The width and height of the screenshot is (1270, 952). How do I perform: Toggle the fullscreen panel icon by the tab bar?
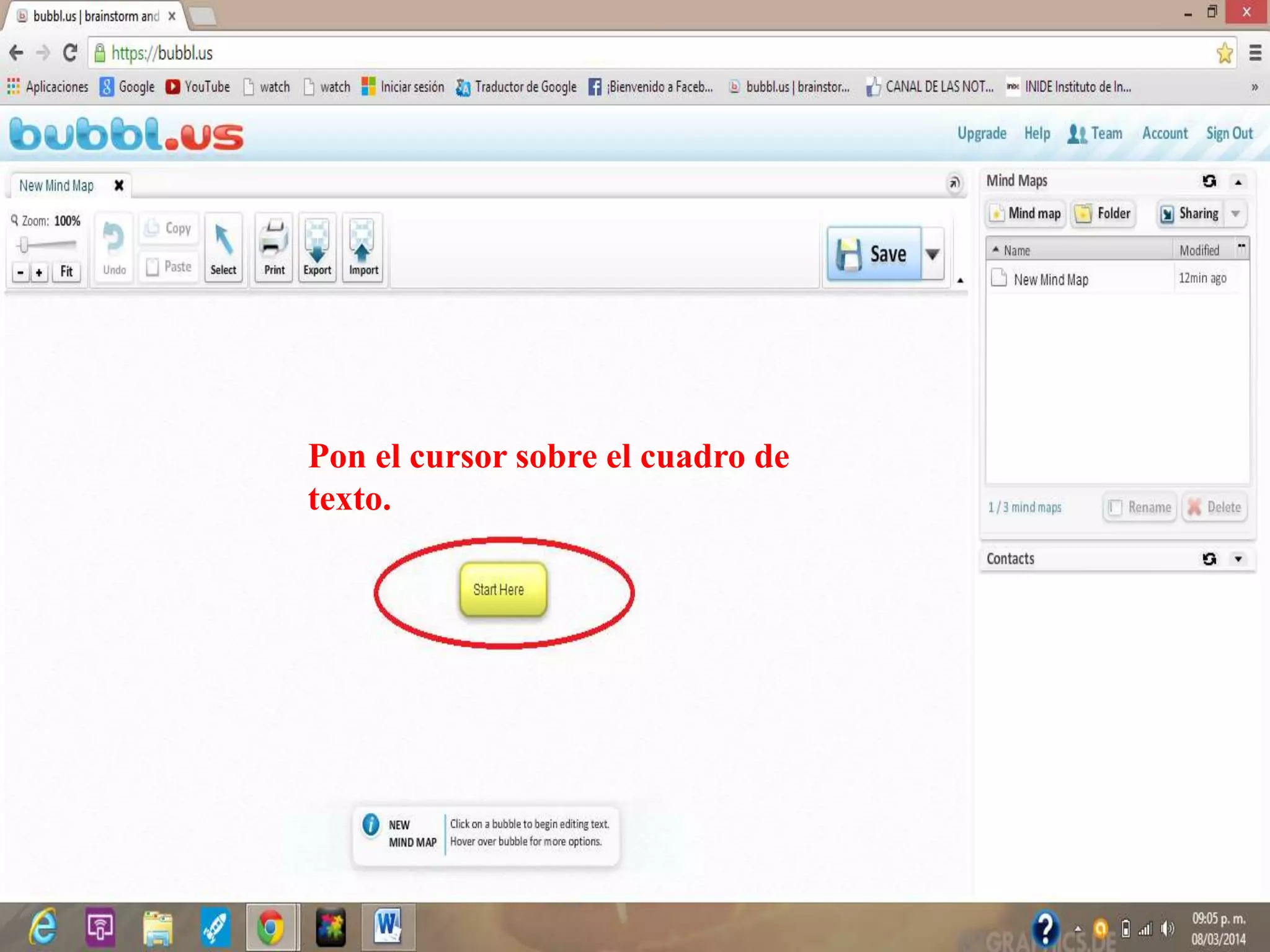tap(954, 183)
